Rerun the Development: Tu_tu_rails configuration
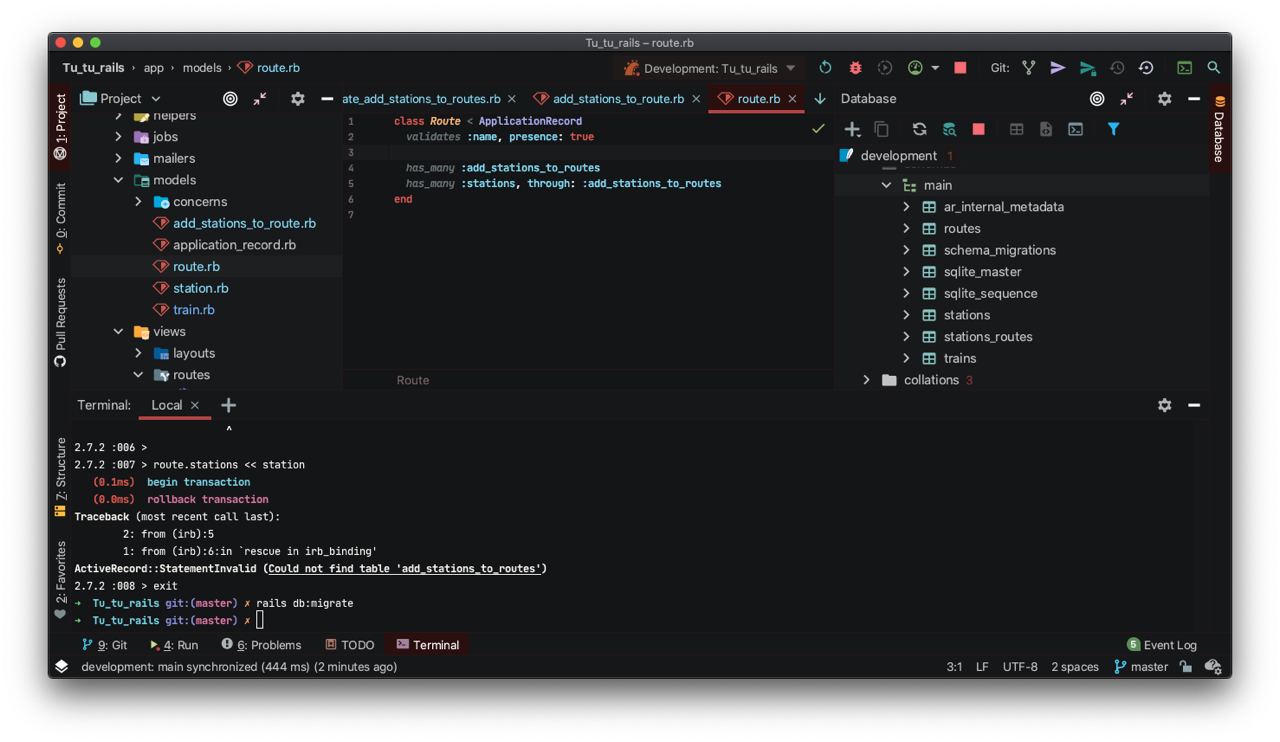 point(825,68)
